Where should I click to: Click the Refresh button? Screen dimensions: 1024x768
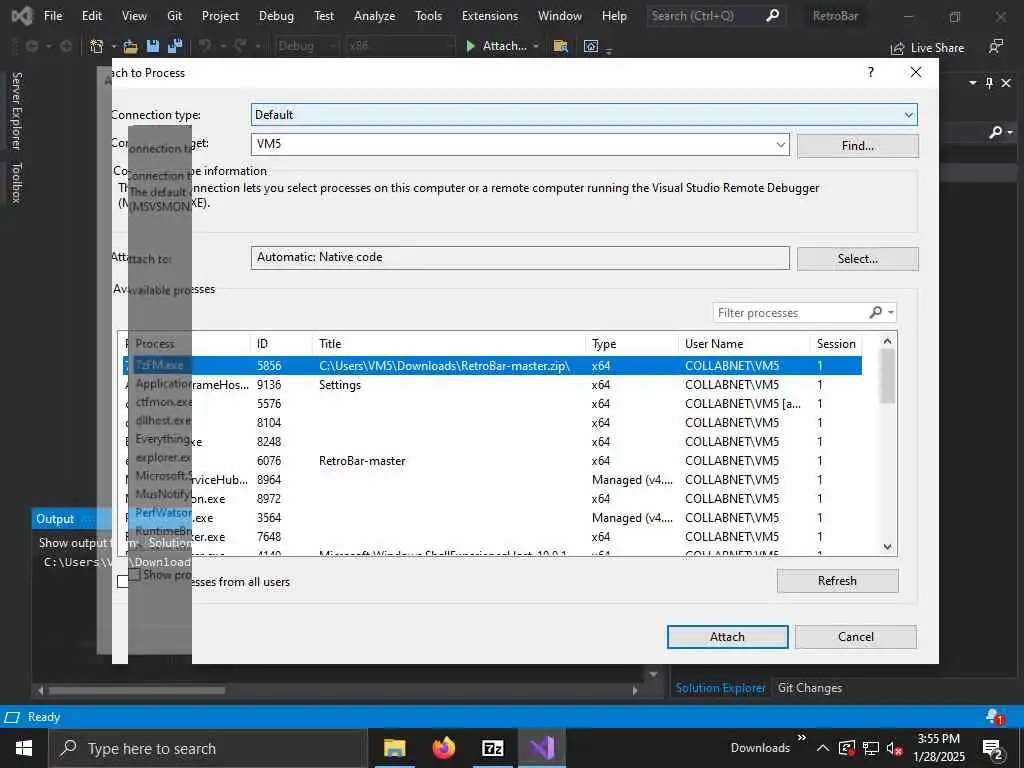[837, 581]
